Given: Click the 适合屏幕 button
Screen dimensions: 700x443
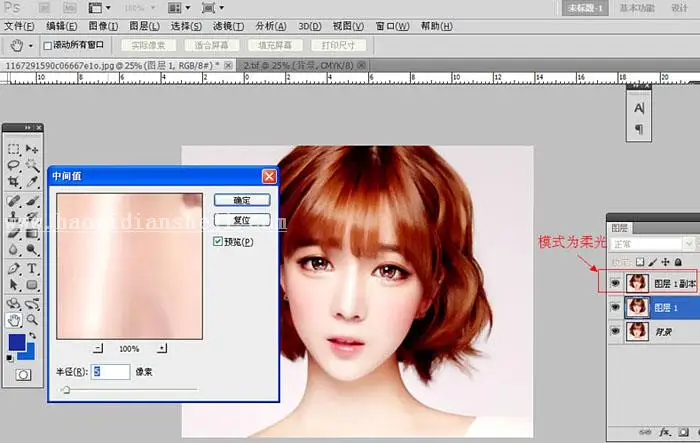Looking at the screenshot, I should tap(212, 45).
